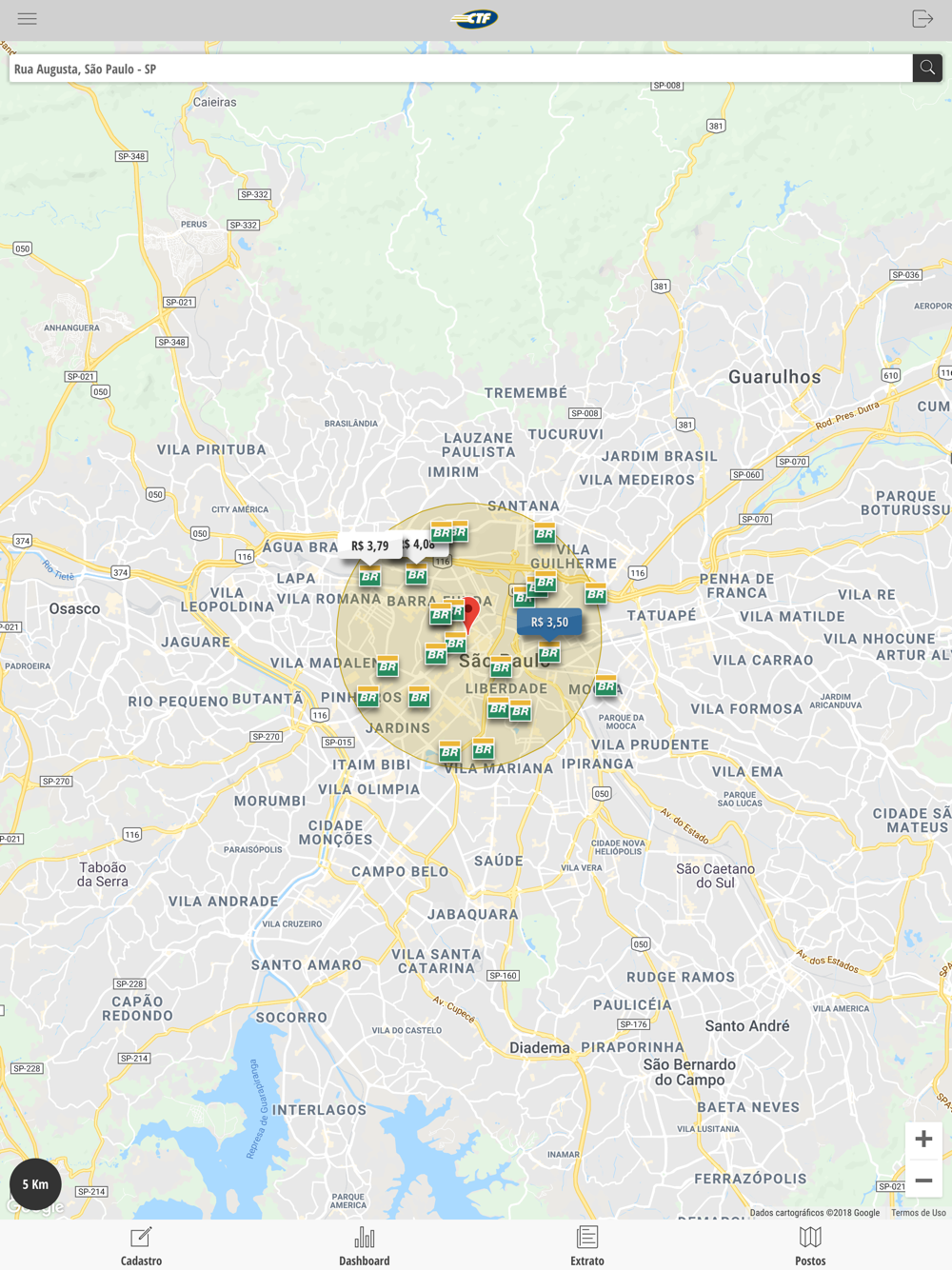
Task: Select BR station overlapping Pinheiros label
Action: [368, 697]
